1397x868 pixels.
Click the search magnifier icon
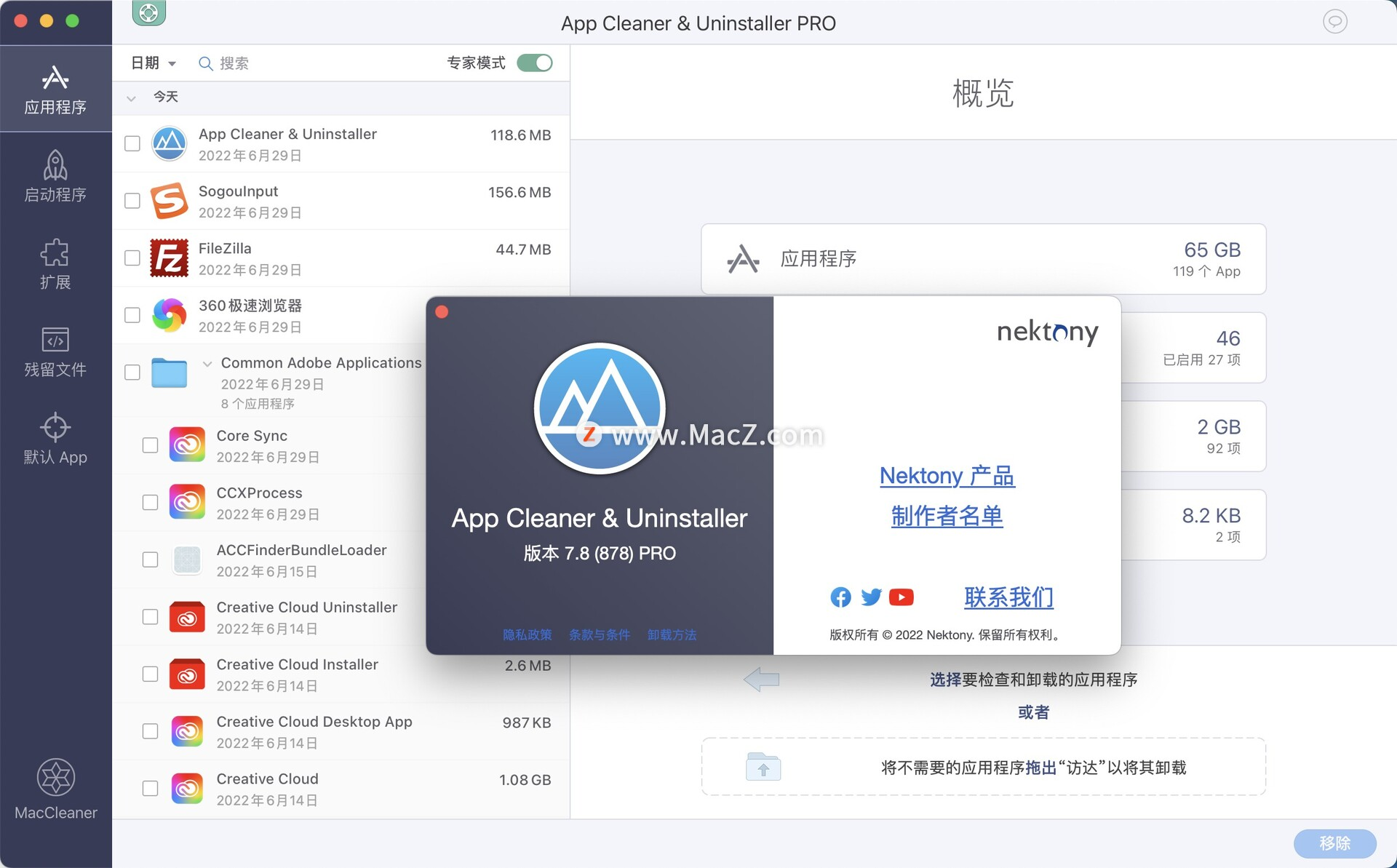pyautogui.click(x=206, y=64)
